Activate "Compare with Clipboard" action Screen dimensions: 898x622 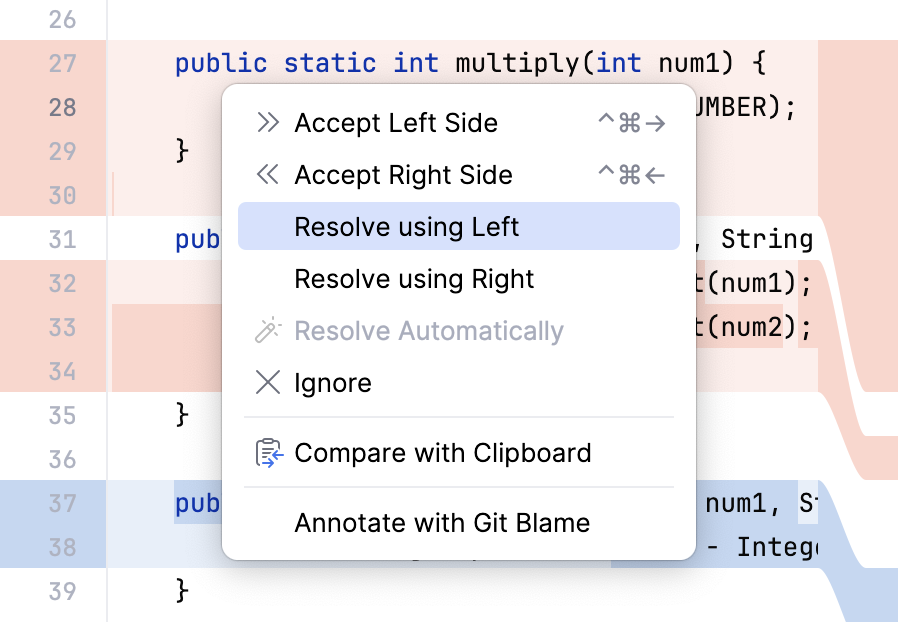tap(442, 452)
